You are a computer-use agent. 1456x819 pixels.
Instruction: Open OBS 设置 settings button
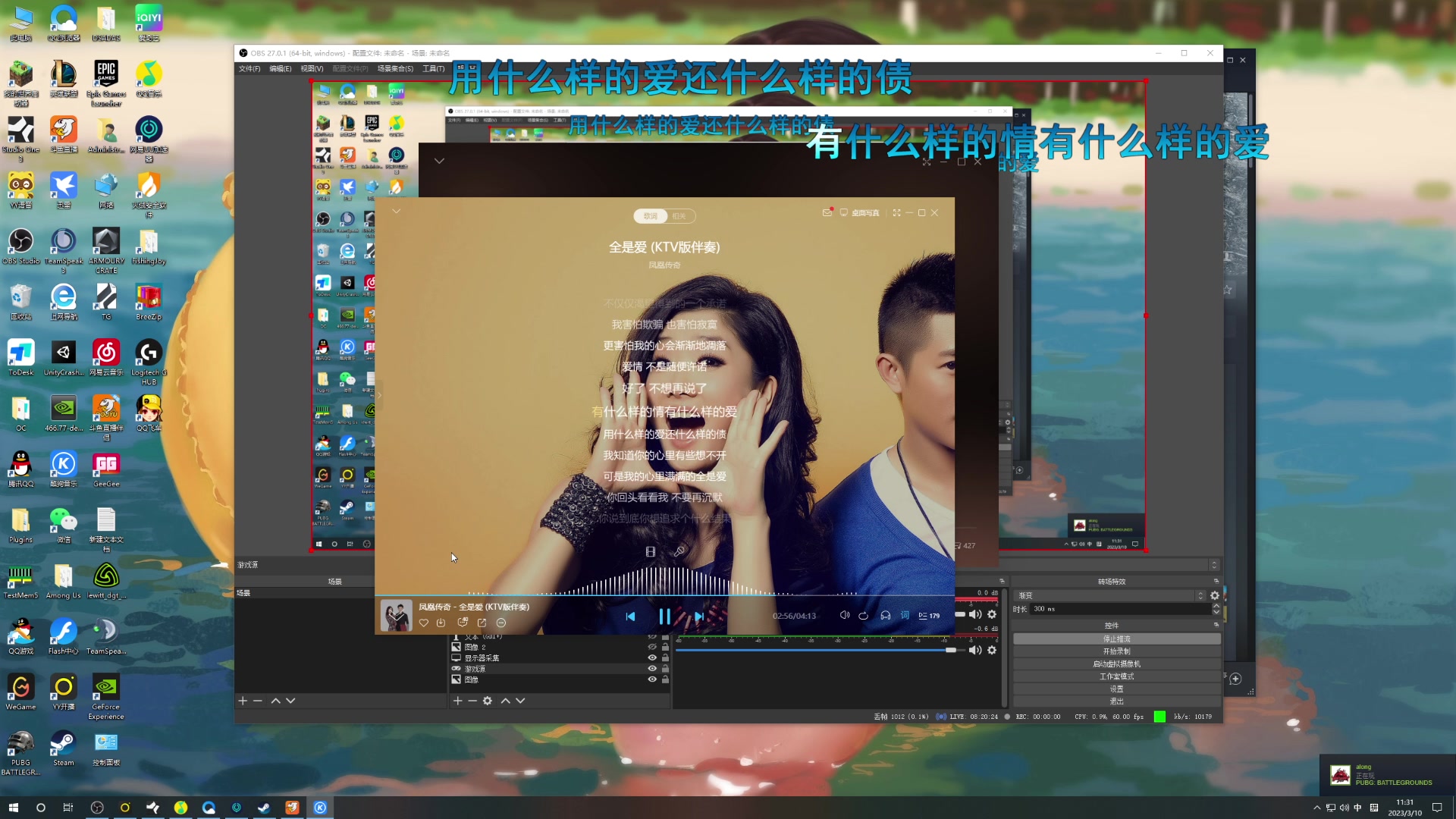[1117, 689]
